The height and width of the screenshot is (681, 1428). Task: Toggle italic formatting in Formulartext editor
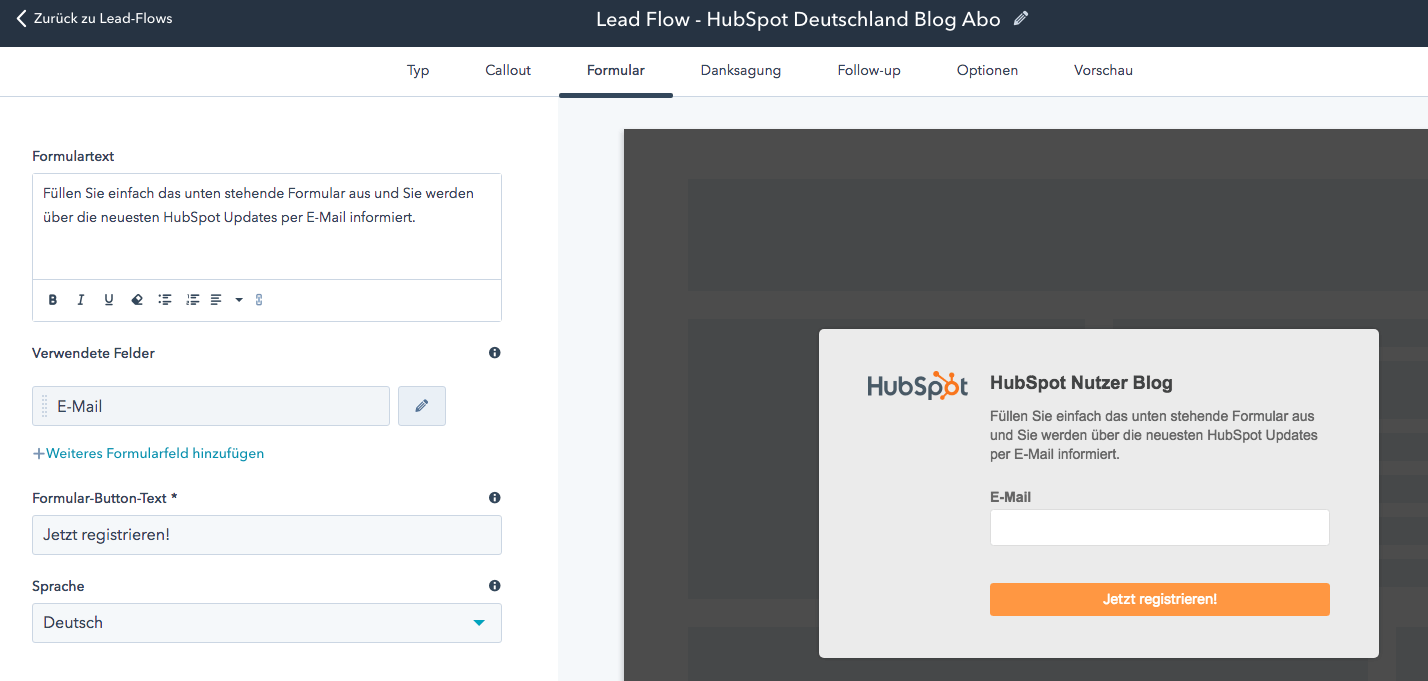81,300
